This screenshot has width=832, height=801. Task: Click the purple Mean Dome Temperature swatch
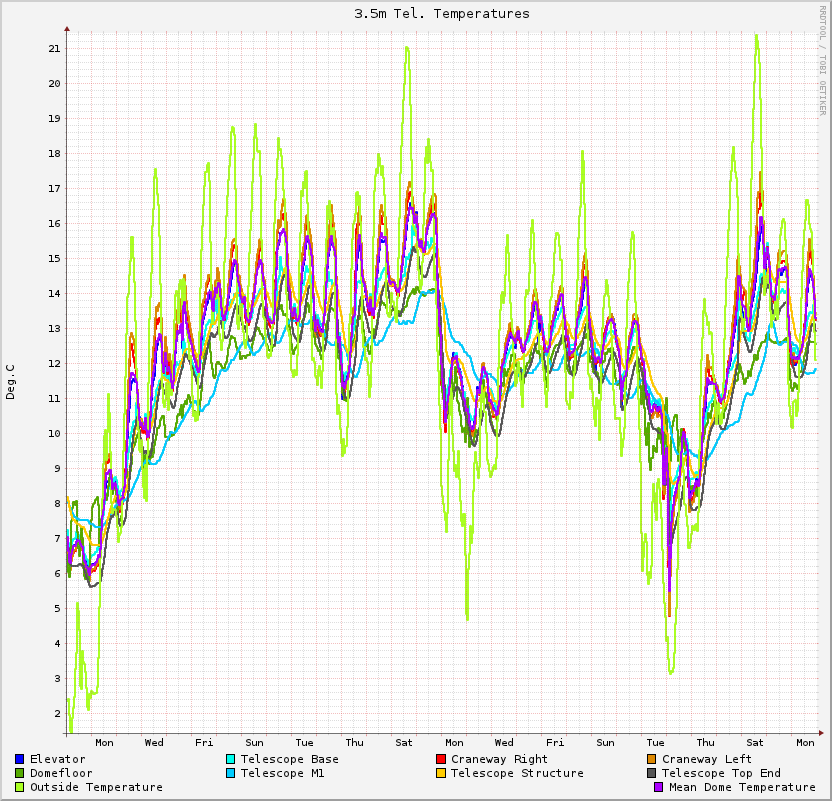point(659,787)
